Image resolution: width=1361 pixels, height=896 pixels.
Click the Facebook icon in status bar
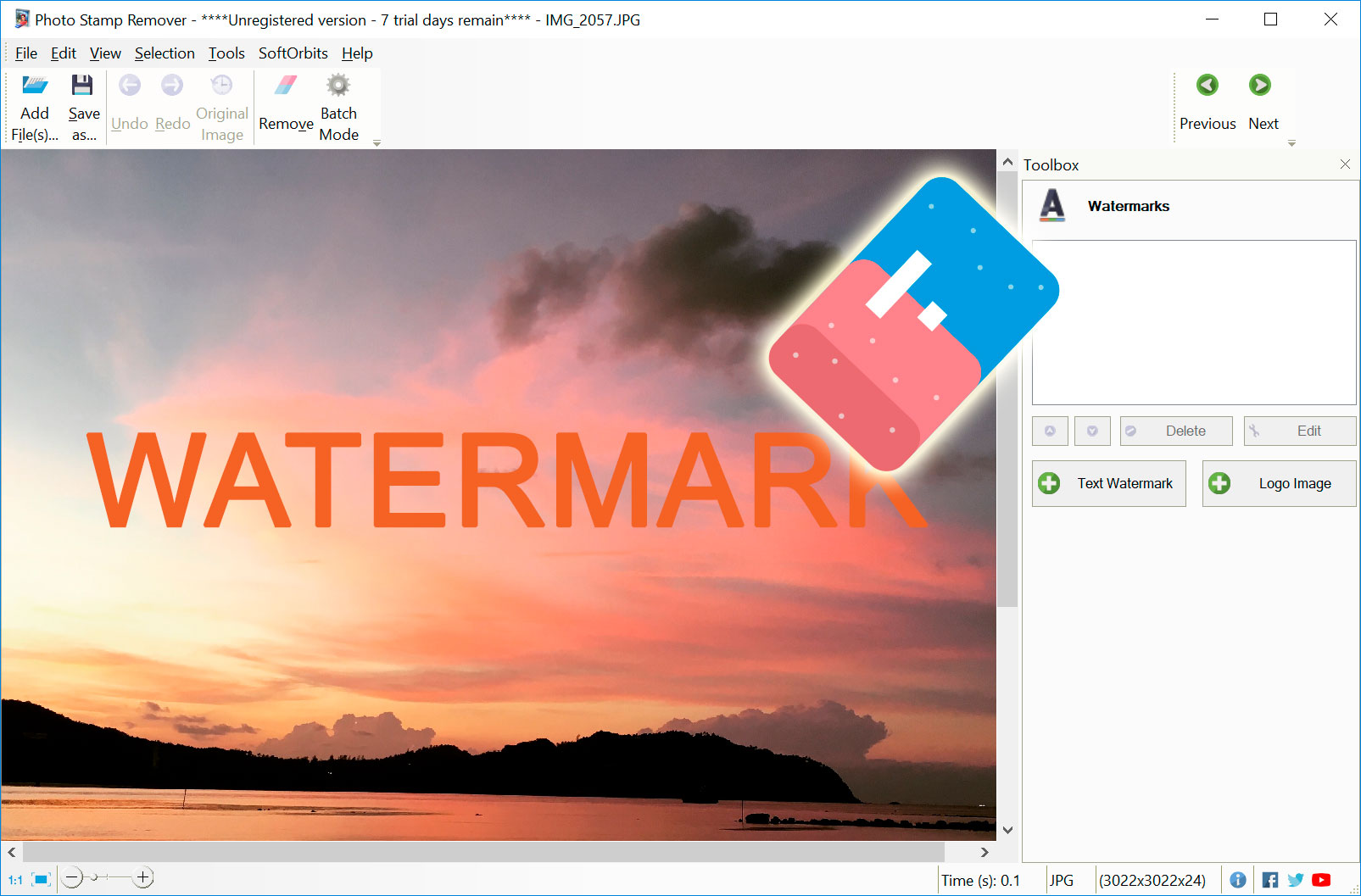click(1269, 880)
